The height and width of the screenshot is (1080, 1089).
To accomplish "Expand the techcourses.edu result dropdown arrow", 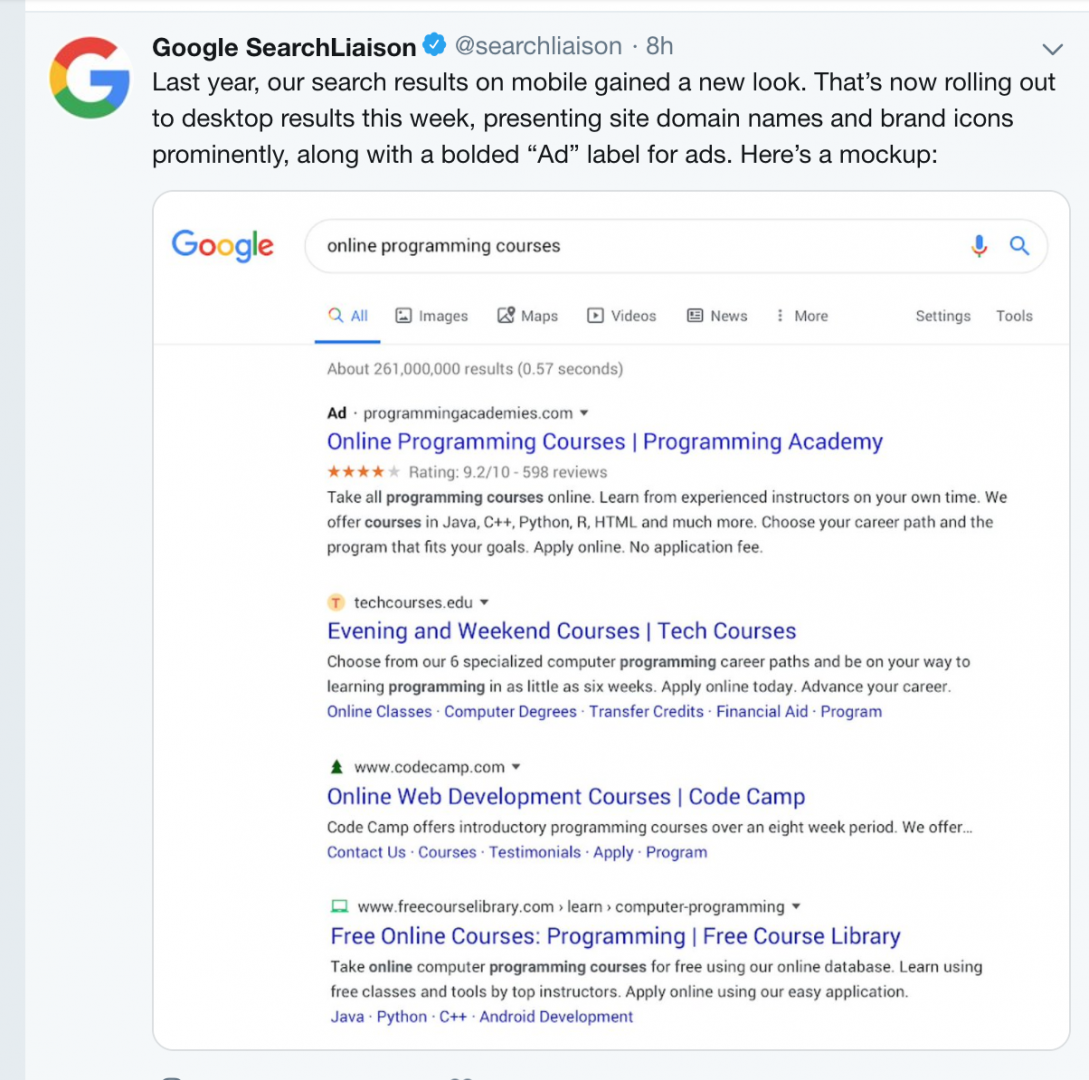I will pos(485,603).
